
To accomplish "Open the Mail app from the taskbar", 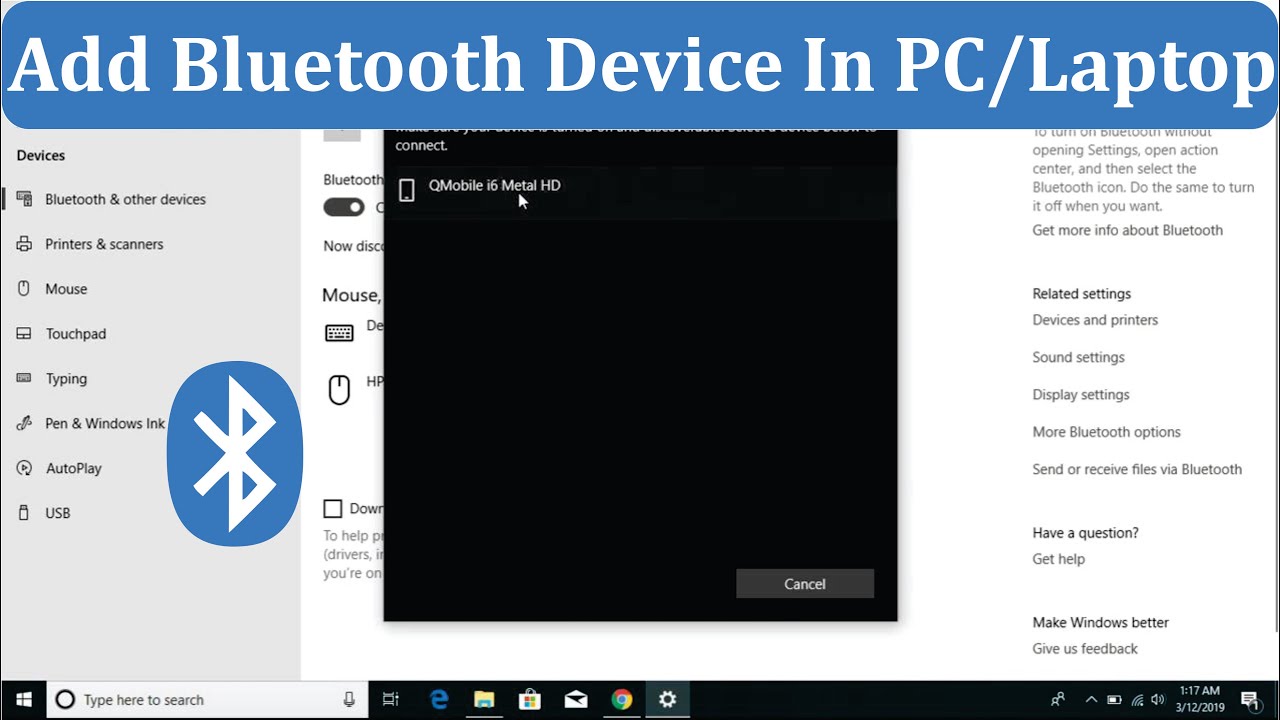I will coord(576,699).
